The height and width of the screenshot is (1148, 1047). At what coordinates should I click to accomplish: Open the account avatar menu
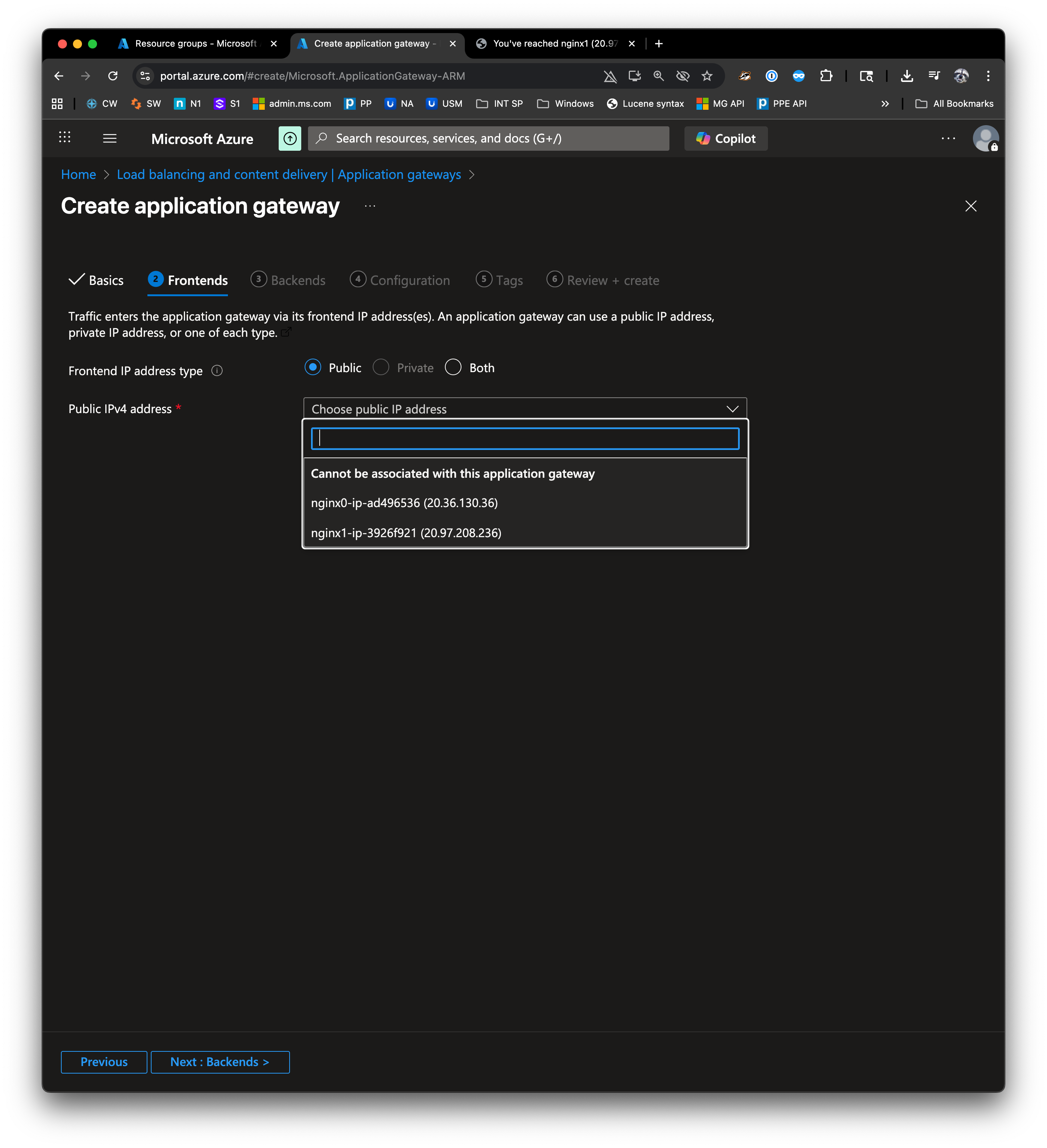(985, 138)
